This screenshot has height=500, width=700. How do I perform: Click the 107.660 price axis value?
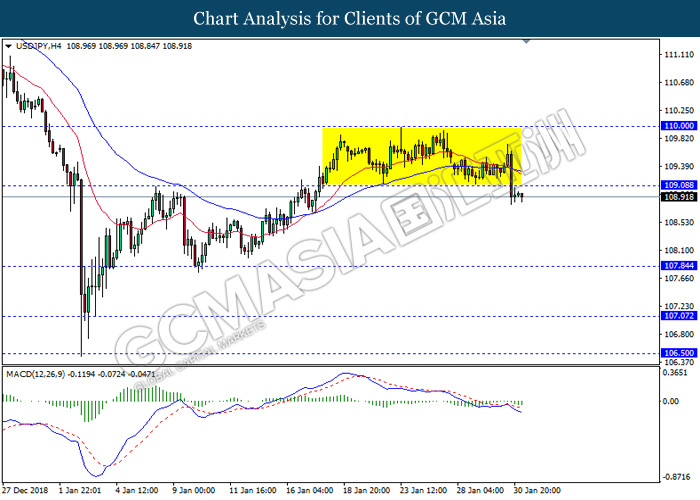(679, 279)
